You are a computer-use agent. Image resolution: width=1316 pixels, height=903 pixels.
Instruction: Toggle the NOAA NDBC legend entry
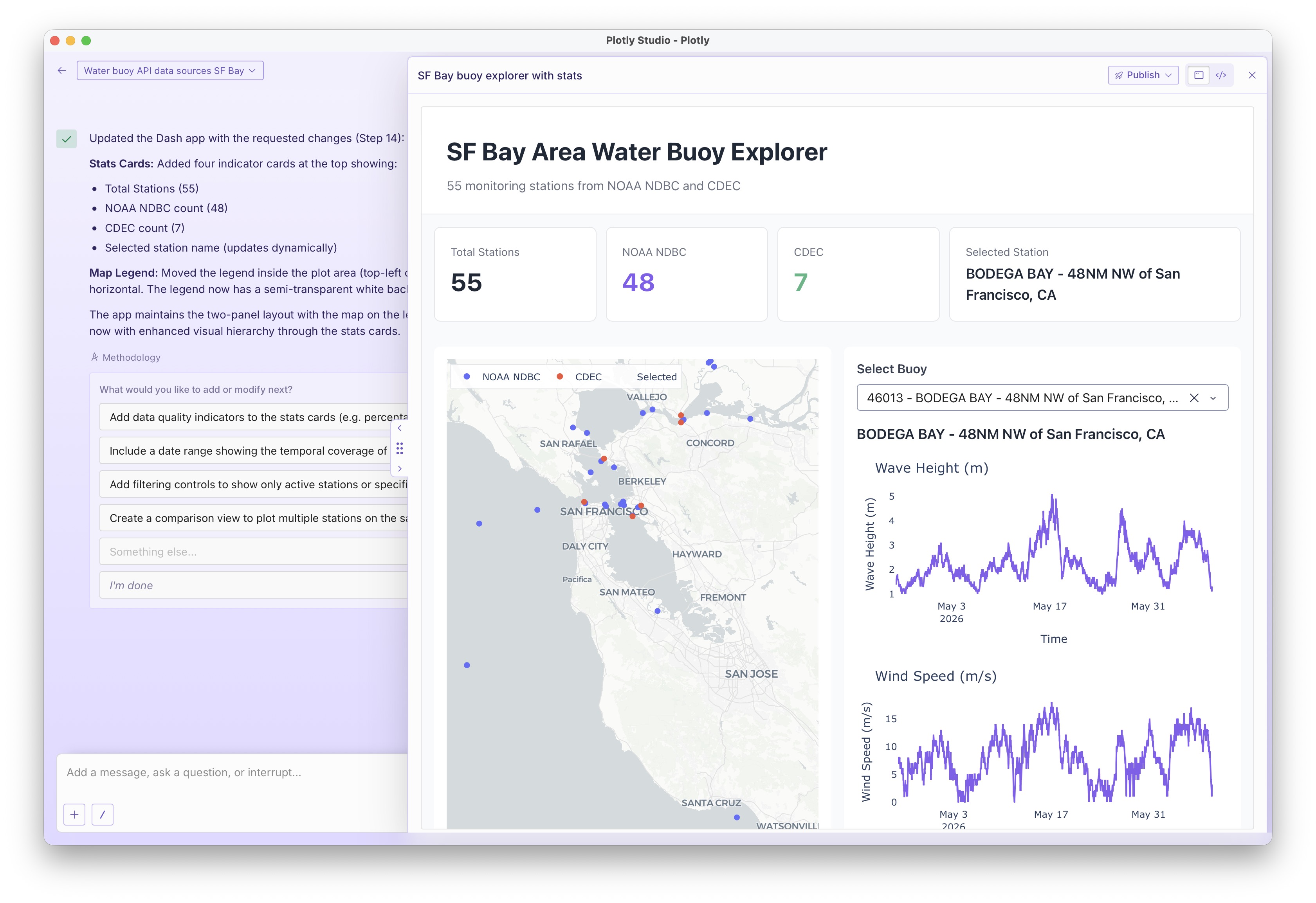502,377
